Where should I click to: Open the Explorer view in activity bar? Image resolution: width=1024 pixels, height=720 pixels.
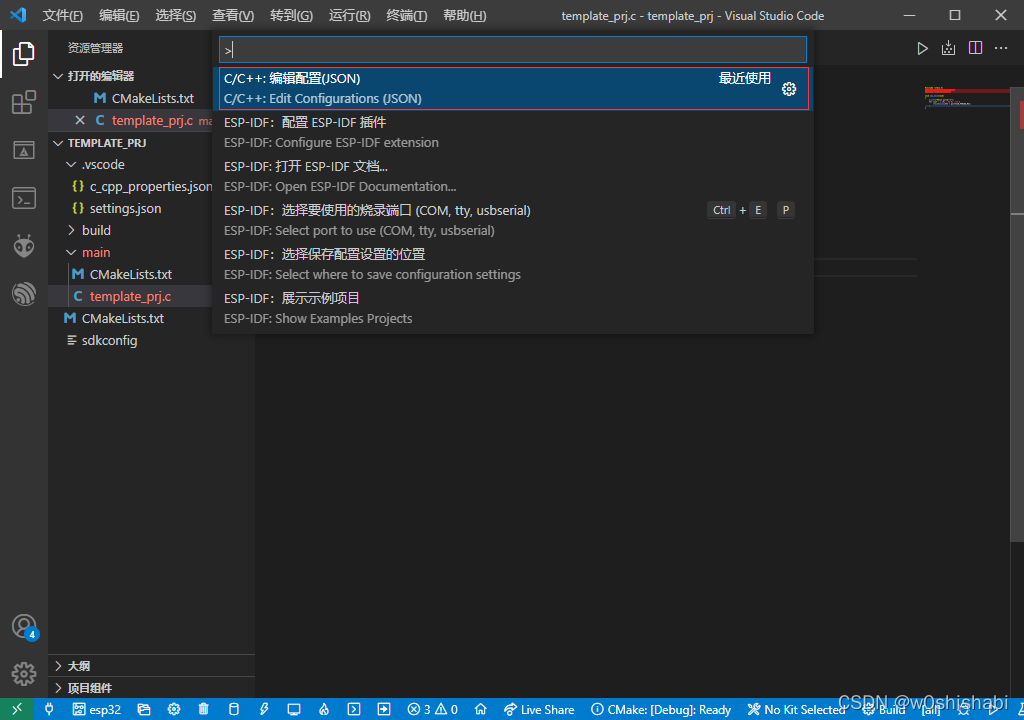24,54
